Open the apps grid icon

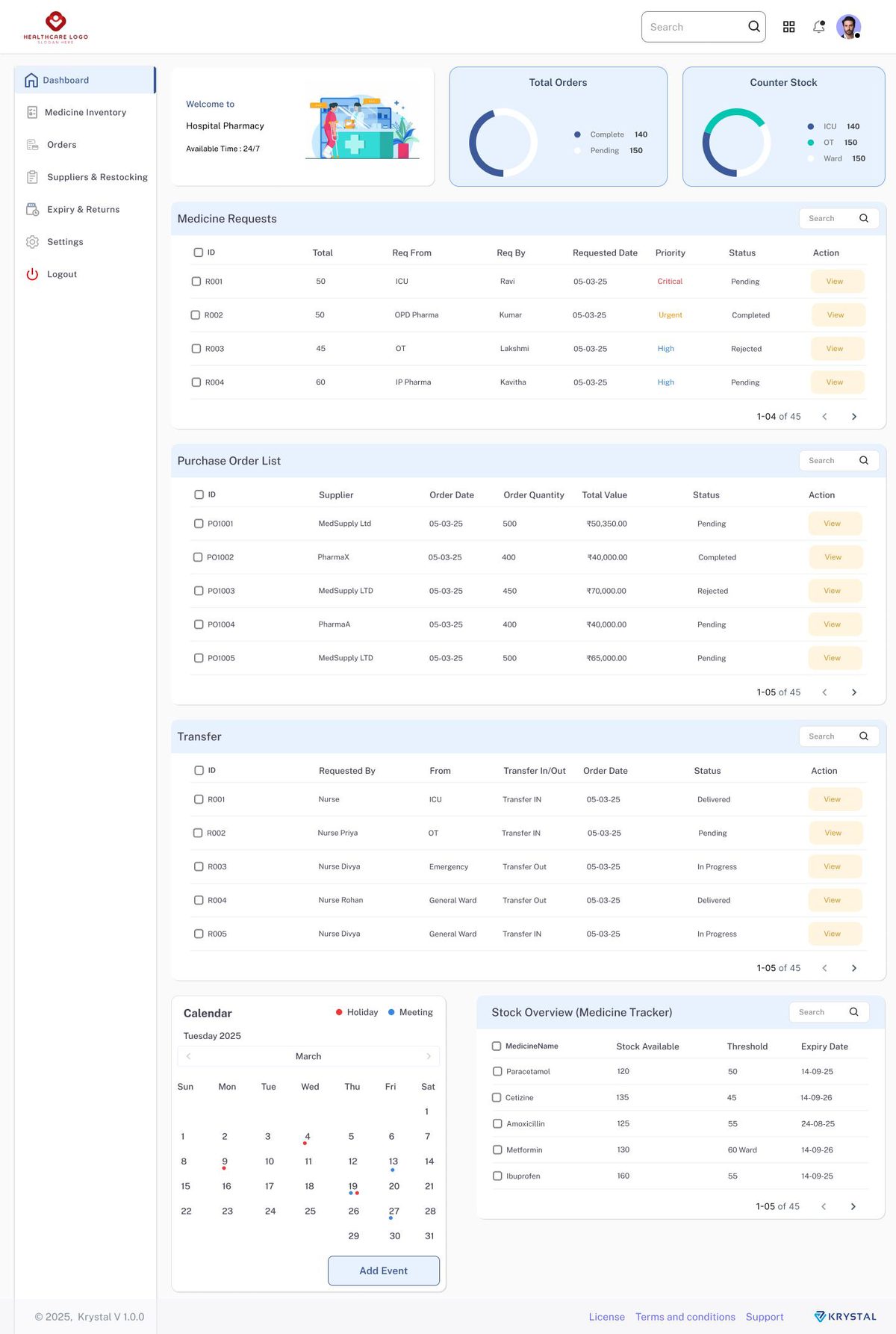[x=788, y=27]
